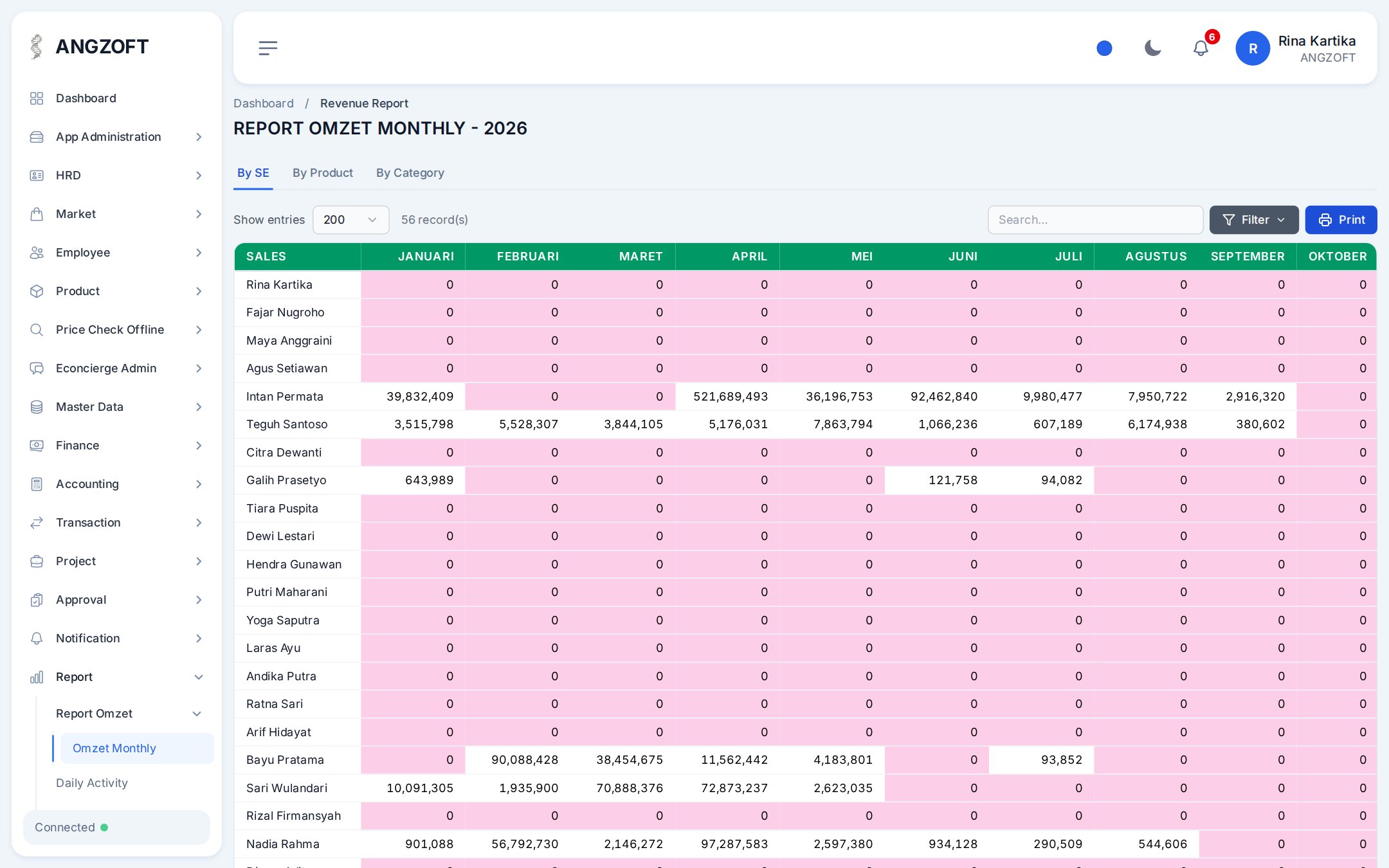Open the Show entries 200 dropdown
This screenshot has width=1389, height=868.
pyautogui.click(x=350, y=220)
